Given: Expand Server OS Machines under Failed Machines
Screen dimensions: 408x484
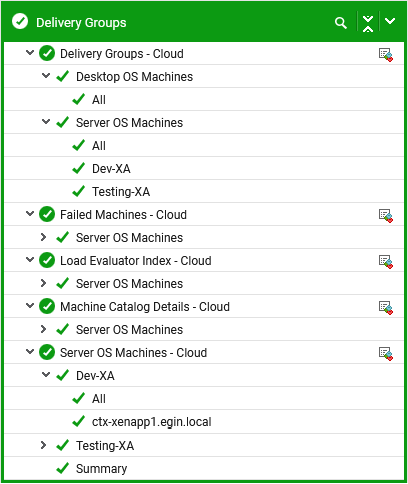Looking at the screenshot, I should (x=43, y=237).
